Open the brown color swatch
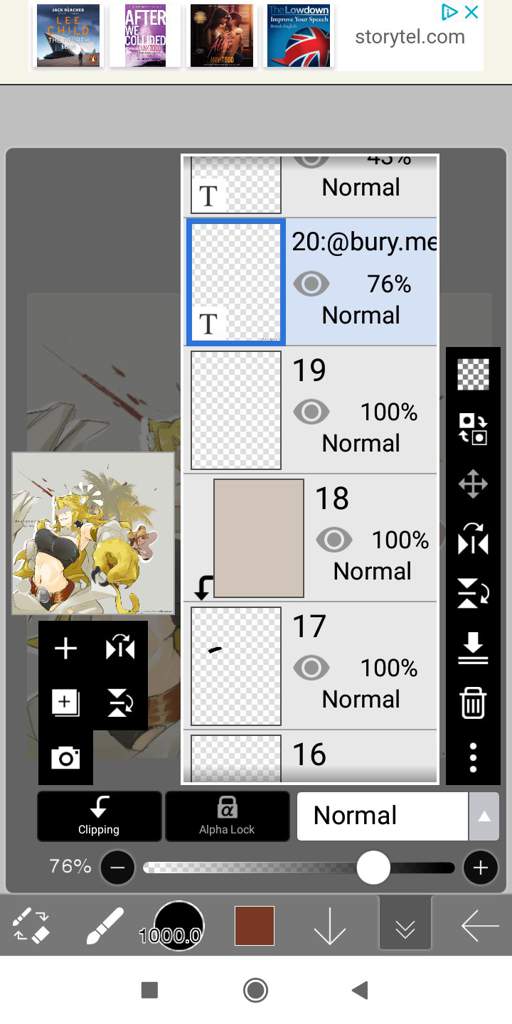 coord(255,925)
